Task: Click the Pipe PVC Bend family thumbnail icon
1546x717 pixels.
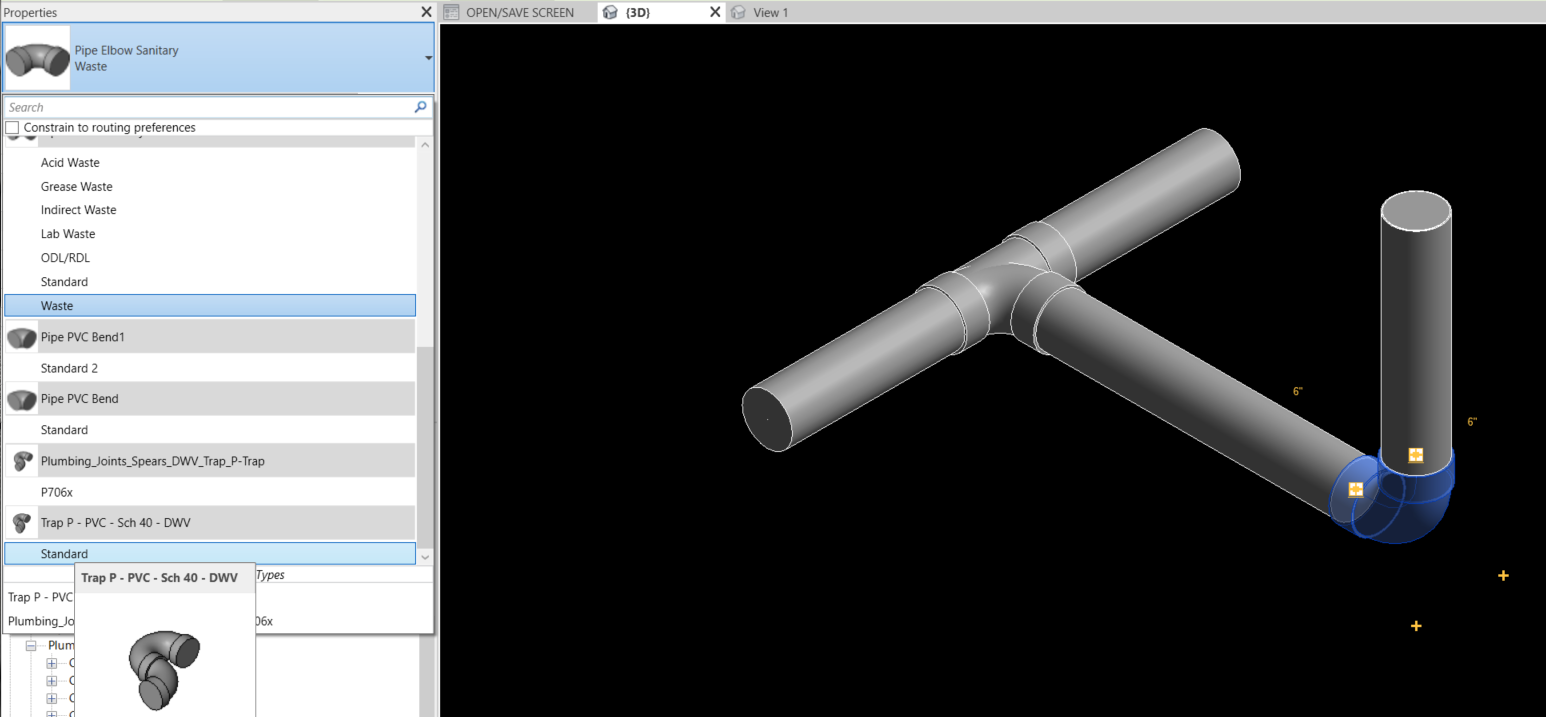Action: point(21,399)
